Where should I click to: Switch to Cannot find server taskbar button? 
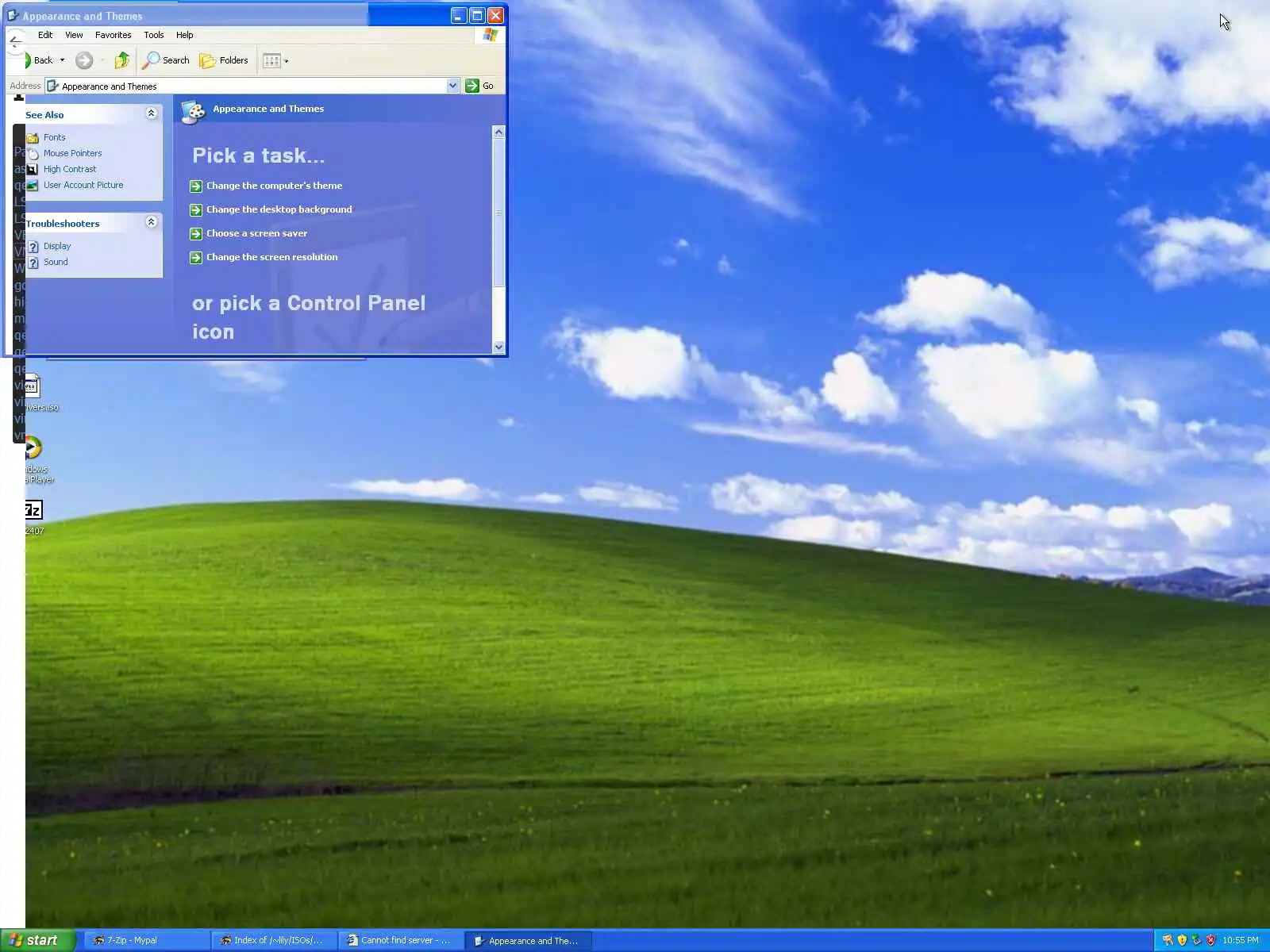coord(400,940)
